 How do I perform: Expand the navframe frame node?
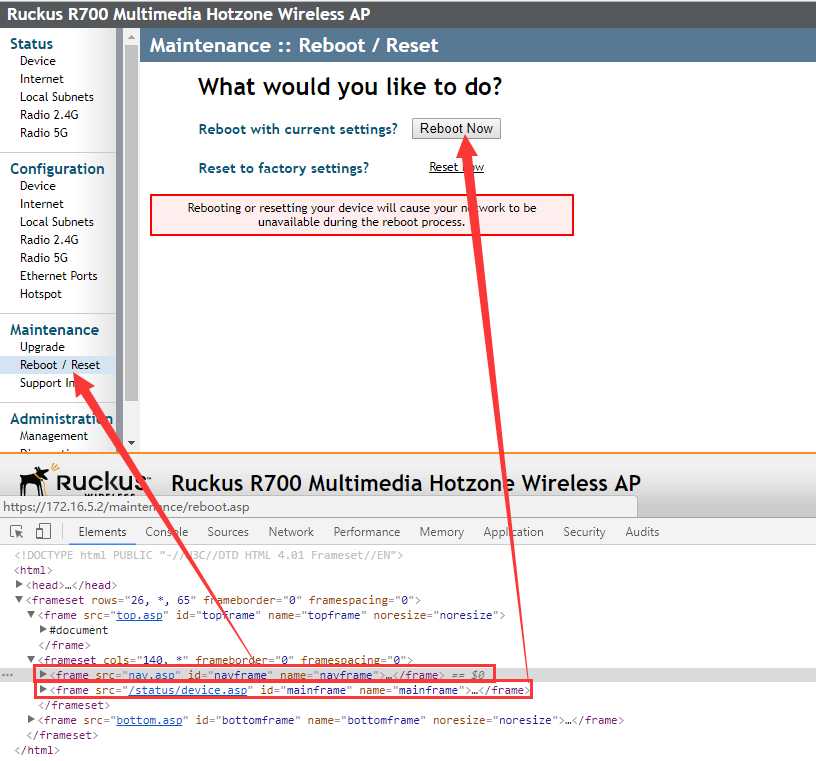[43, 675]
